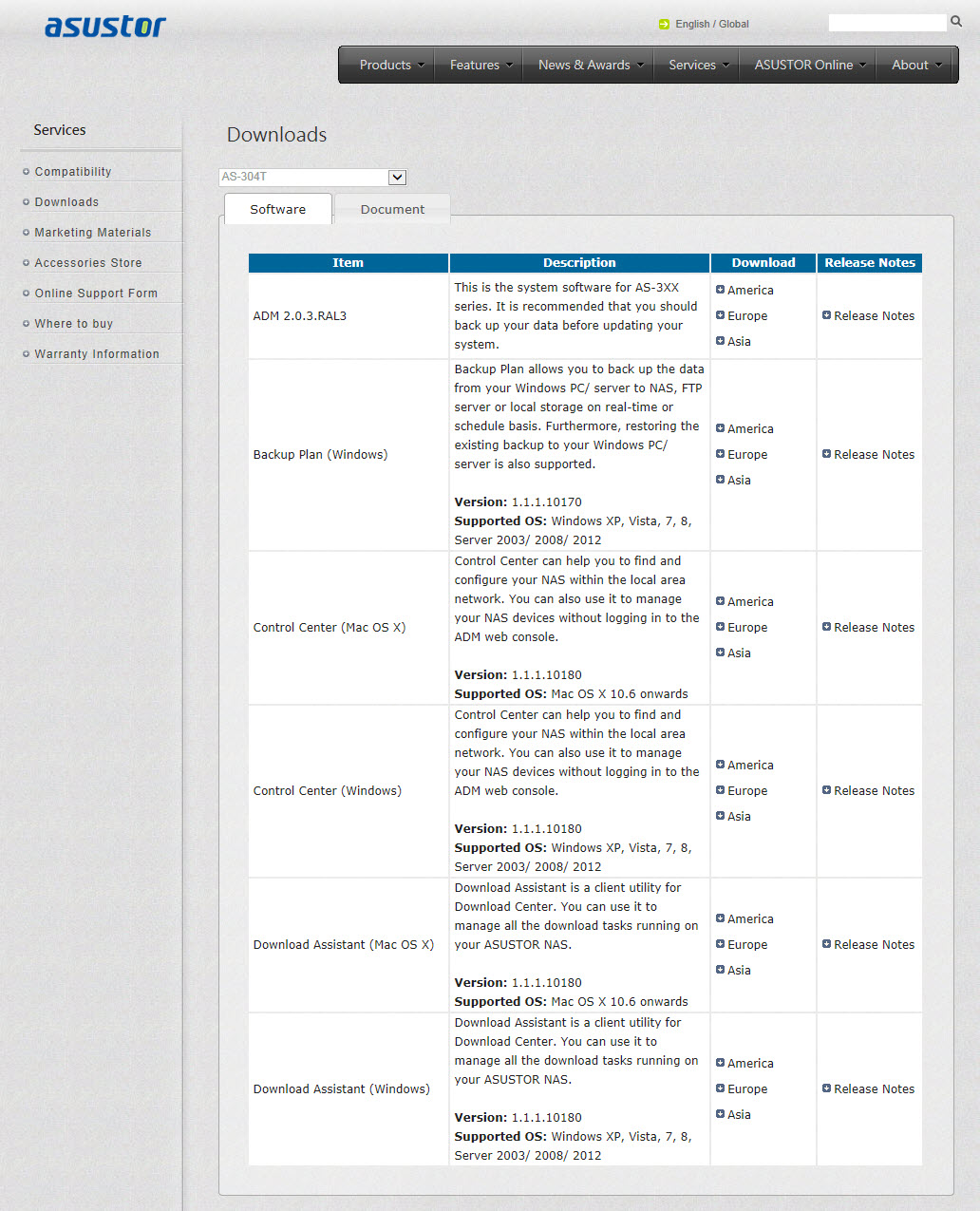Image resolution: width=980 pixels, height=1211 pixels.
Task: Open Release Notes for Control Center (Windows)
Action: (x=874, y=790)
